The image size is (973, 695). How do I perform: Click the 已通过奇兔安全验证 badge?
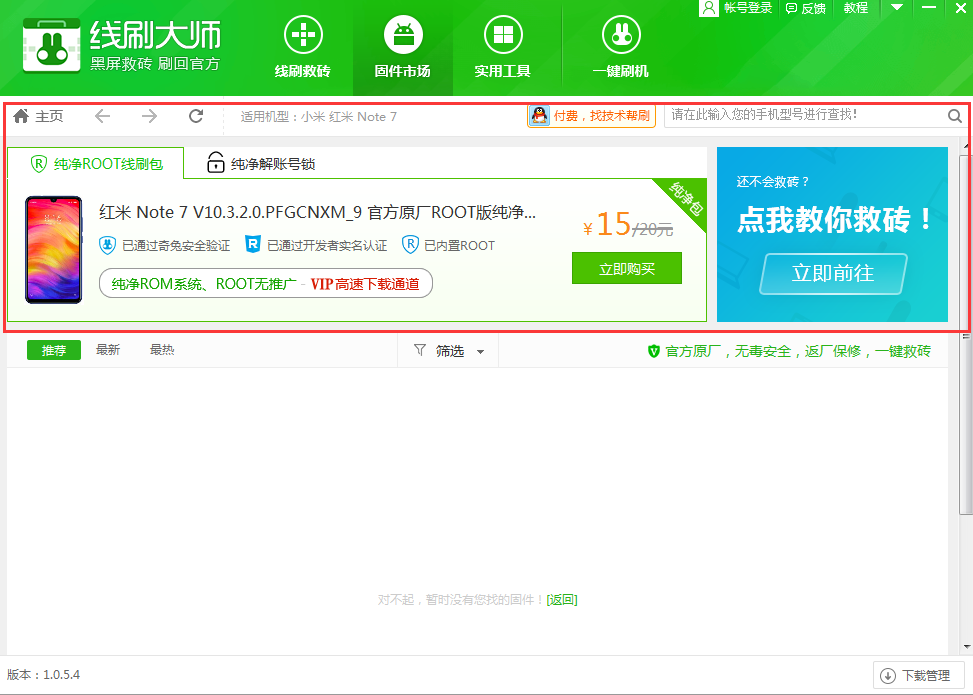(164, 245)
